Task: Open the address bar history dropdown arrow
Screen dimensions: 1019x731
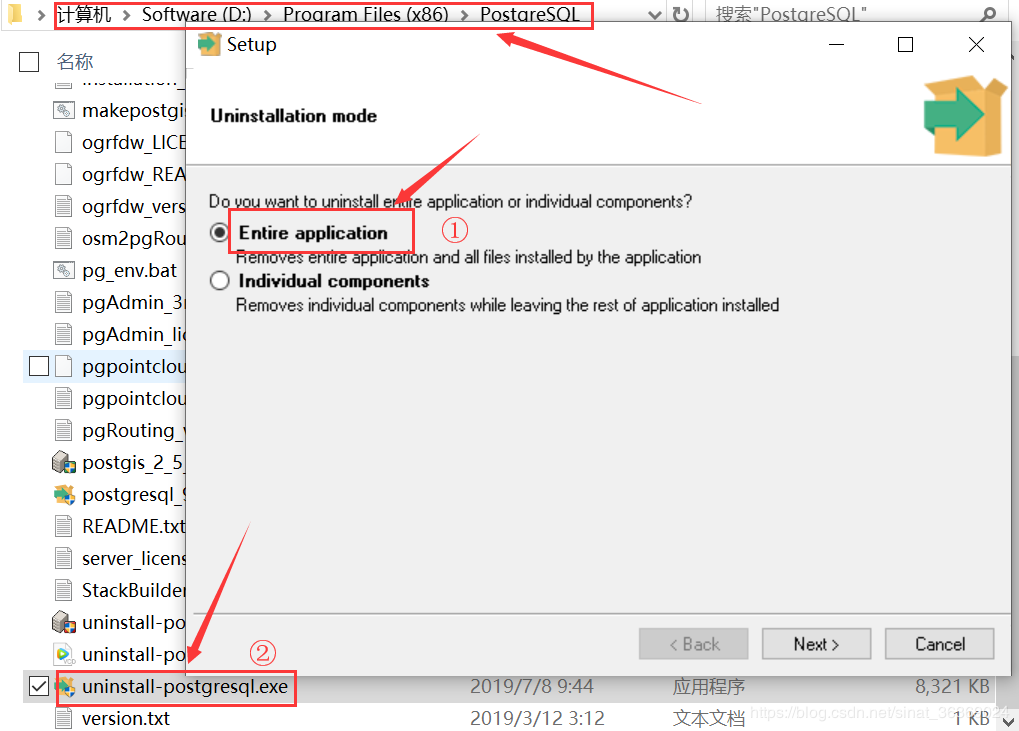Action: (x=655, y=15)
